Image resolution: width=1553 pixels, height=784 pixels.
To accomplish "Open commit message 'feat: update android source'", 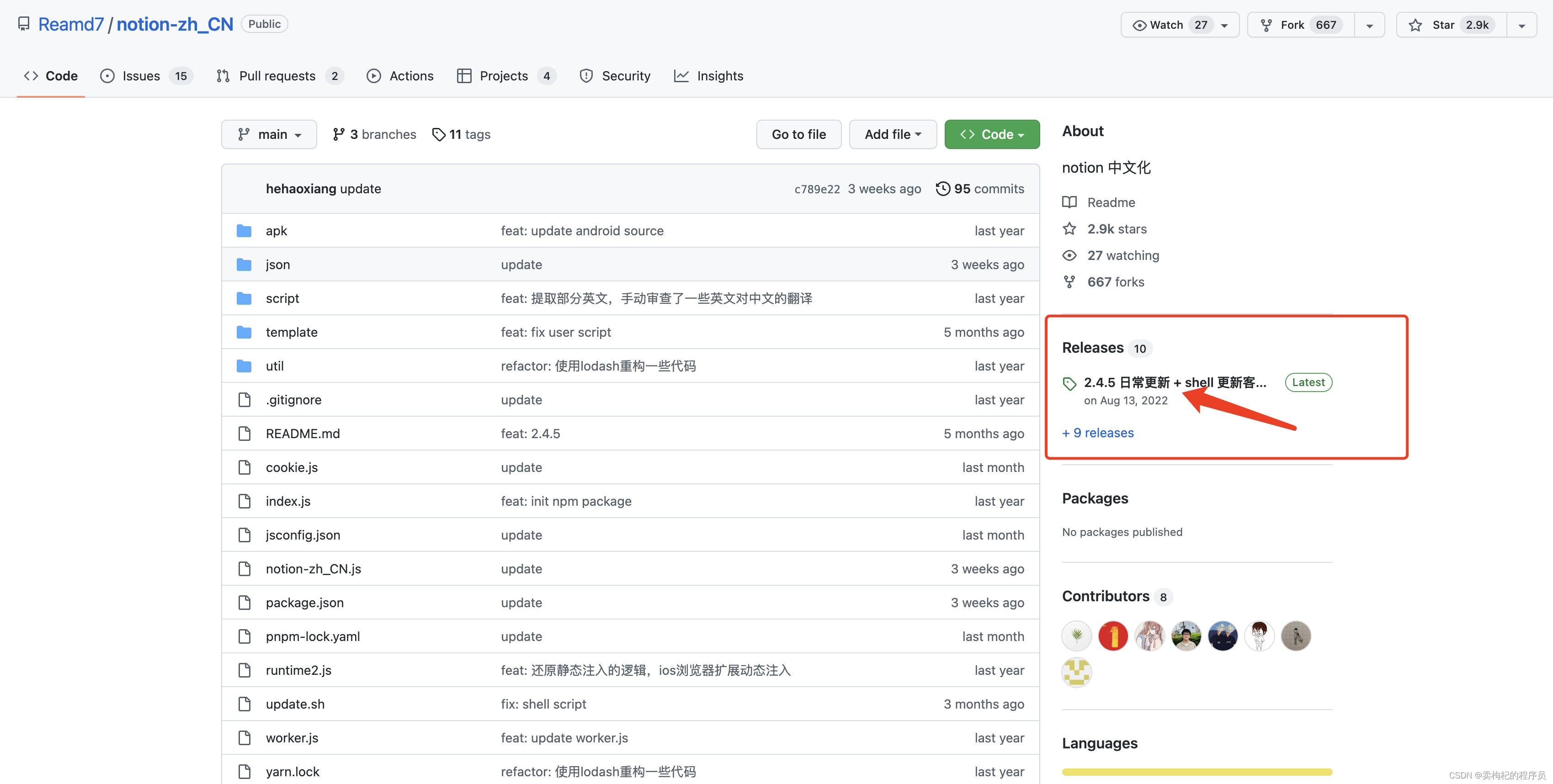I will tap(582, 231).
